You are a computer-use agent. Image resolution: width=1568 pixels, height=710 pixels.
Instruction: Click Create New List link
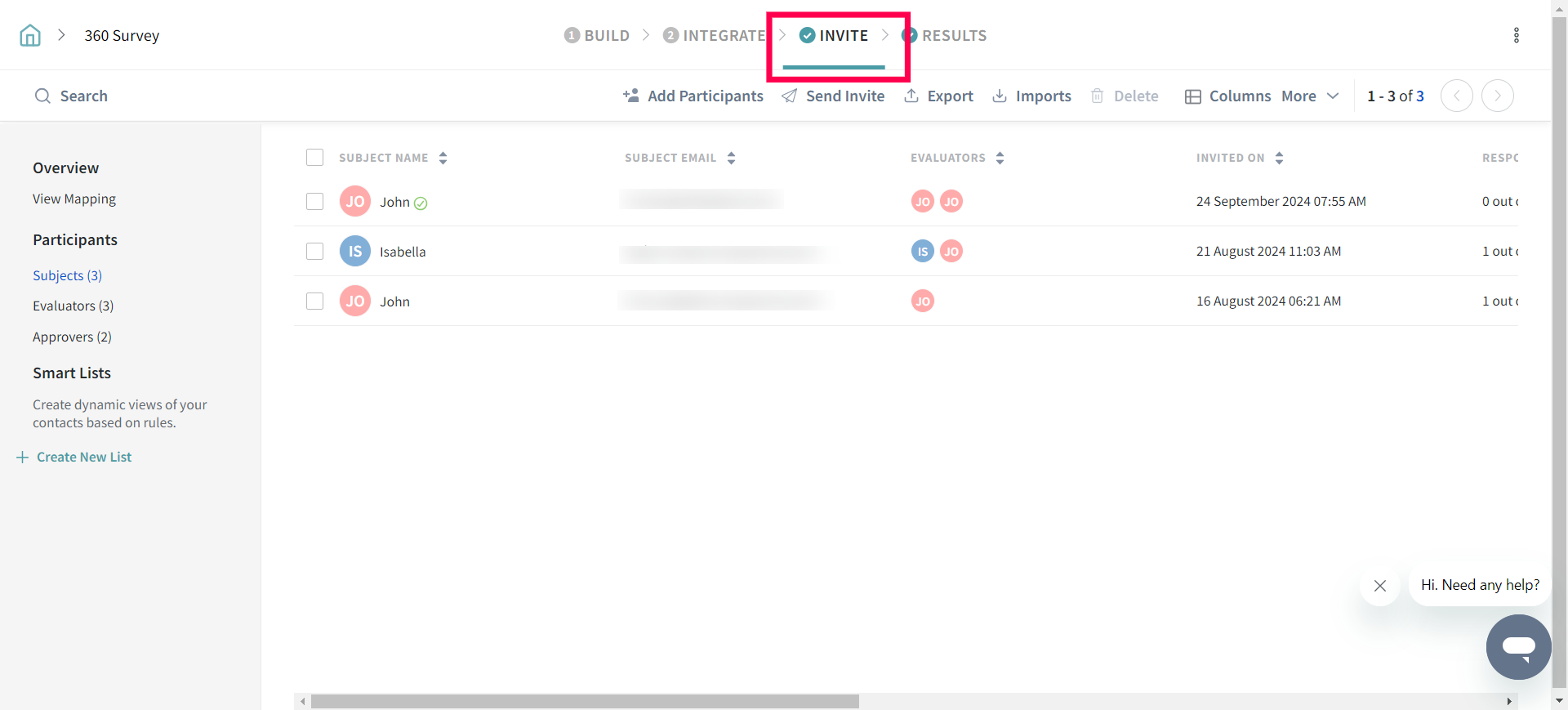tap(83, 458)
